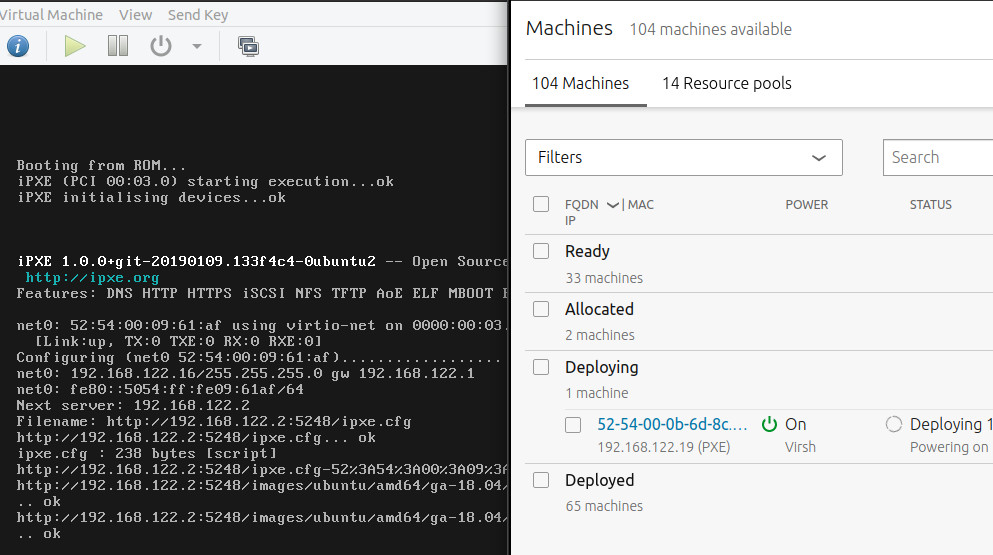
Task: Open the View menu
Action: (135, 14)
